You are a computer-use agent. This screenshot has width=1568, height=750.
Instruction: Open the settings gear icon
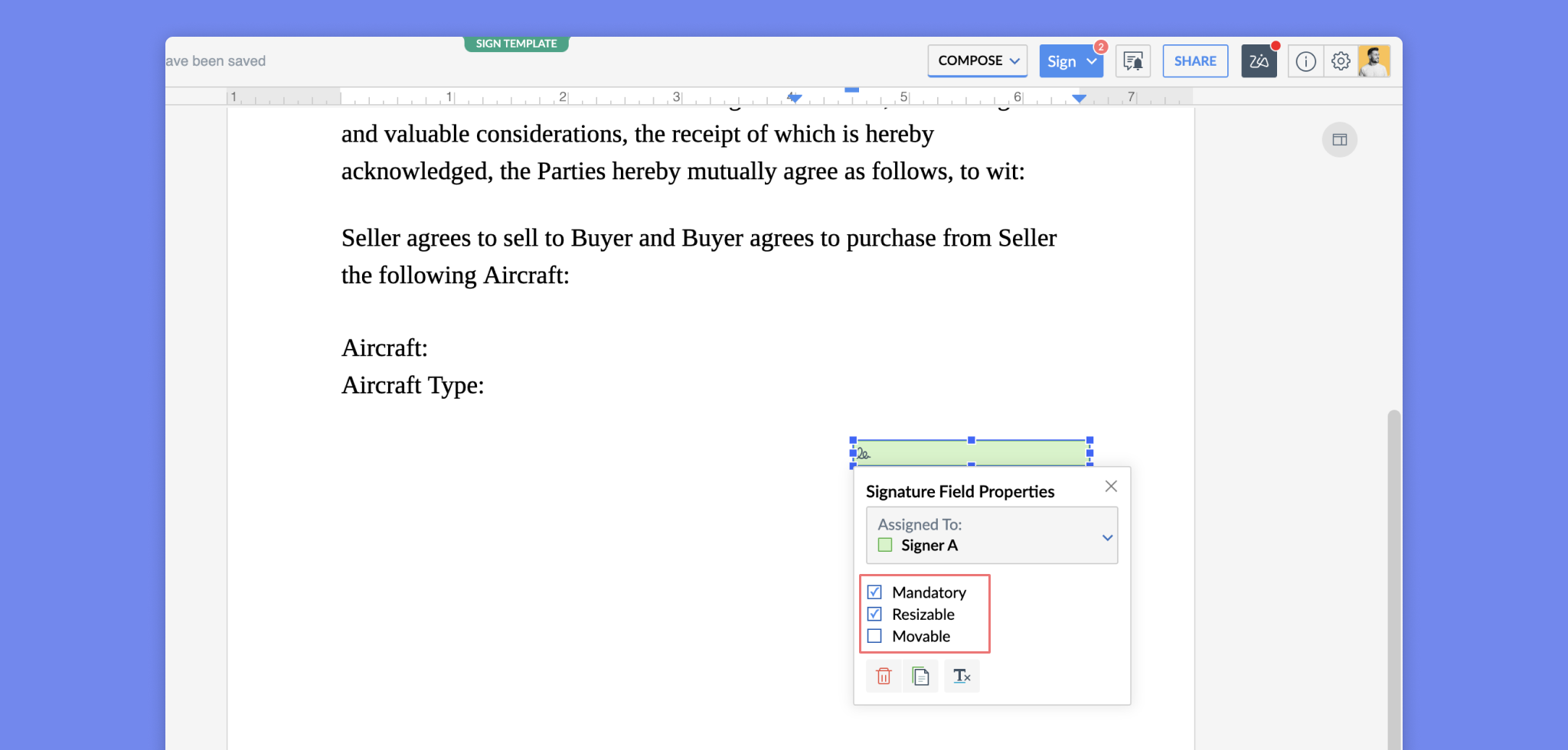point(1341,61)
